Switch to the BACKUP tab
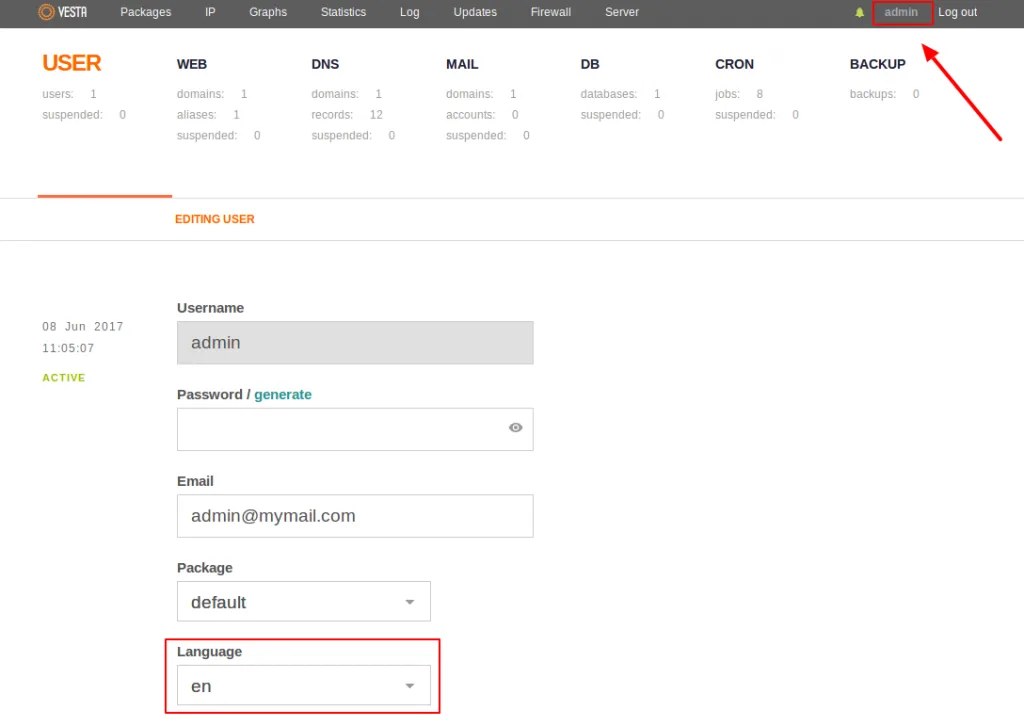 878,64
